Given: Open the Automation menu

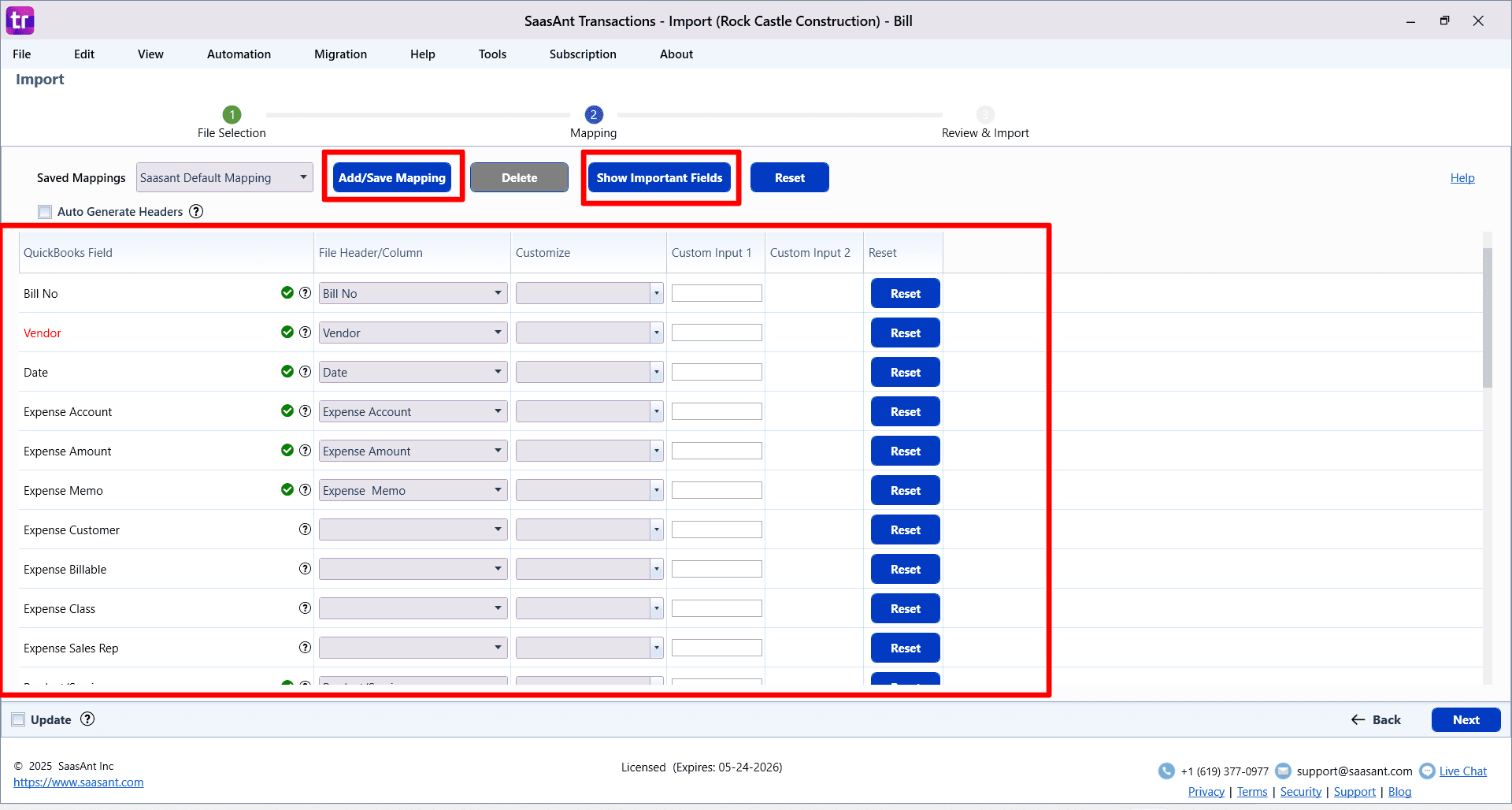Looking at the screenshot, I should click(239, 54).
